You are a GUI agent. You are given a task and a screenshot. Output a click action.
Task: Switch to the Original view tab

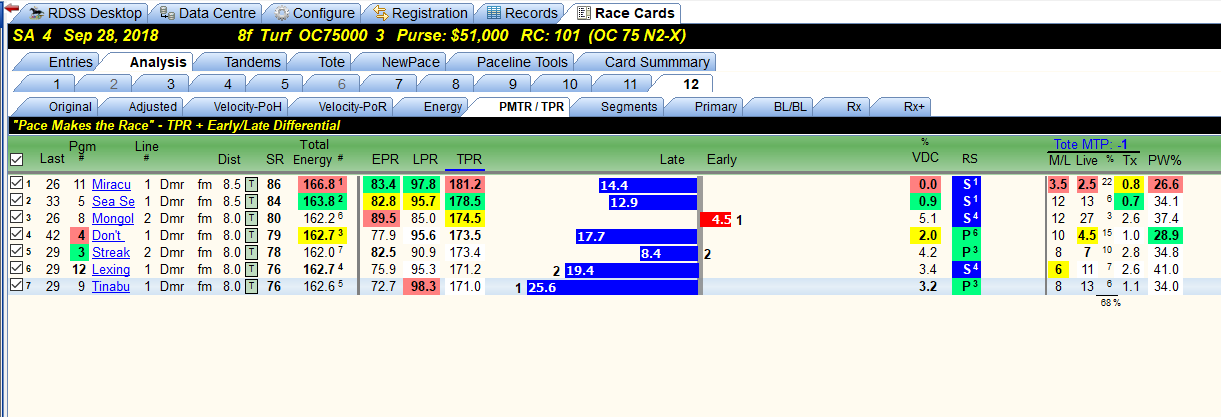[70, 106]
